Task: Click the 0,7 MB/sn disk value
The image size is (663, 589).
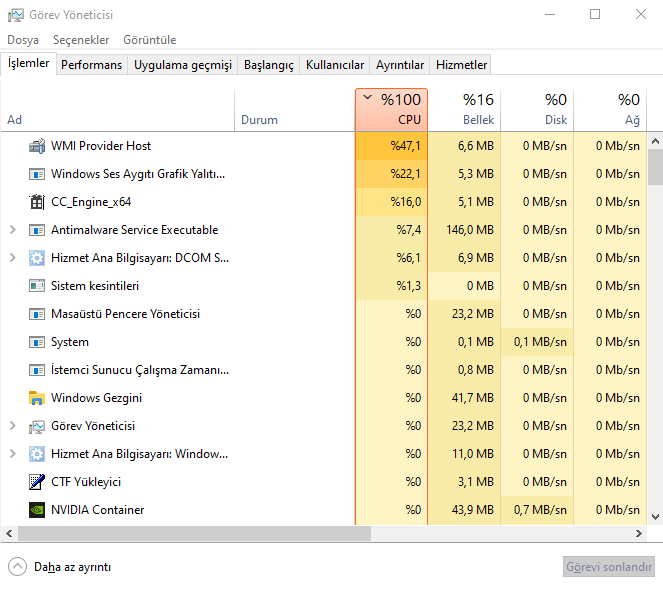Action: click(540, 510)
